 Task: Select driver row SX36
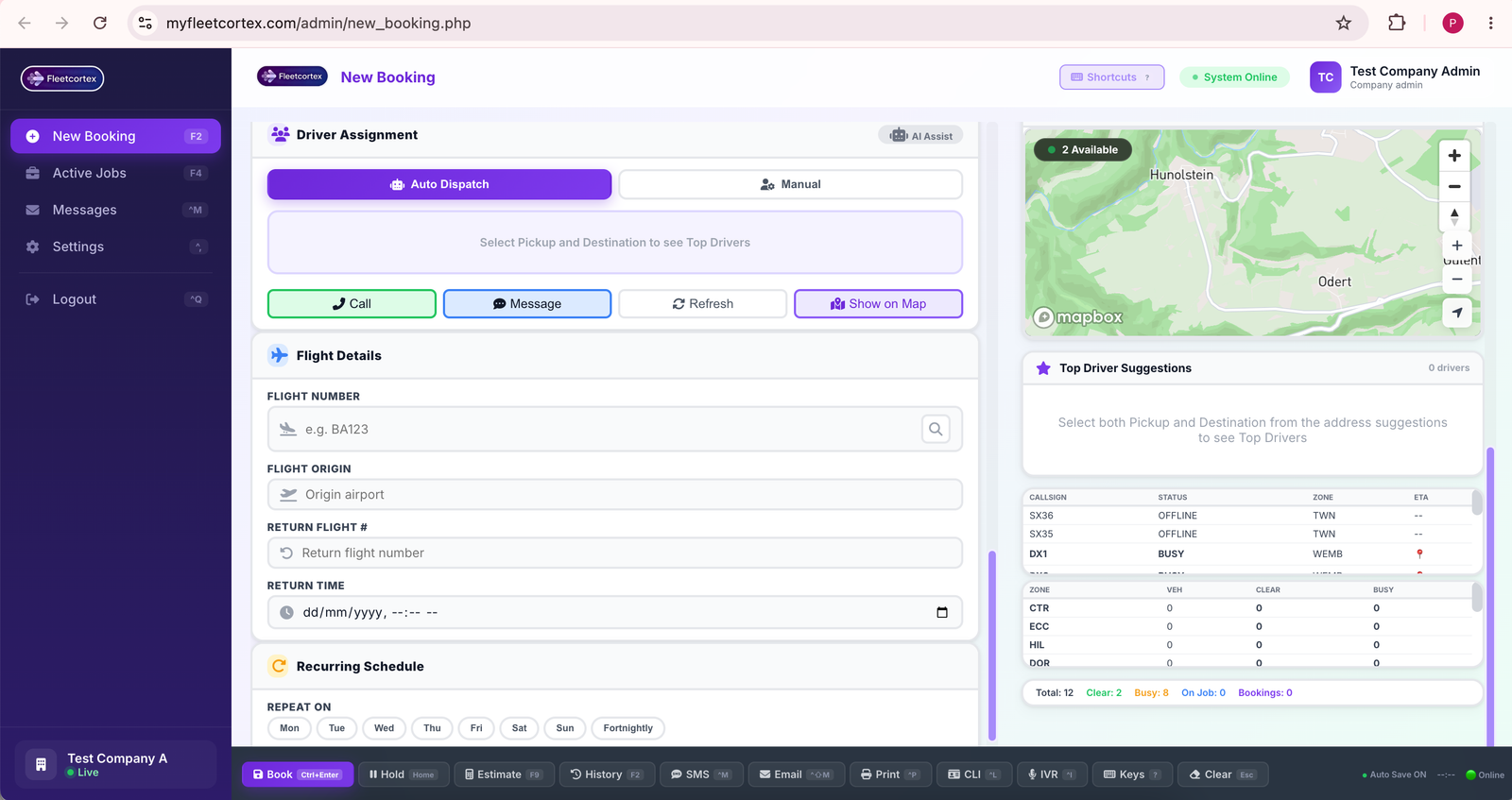tap(1247, 516)
